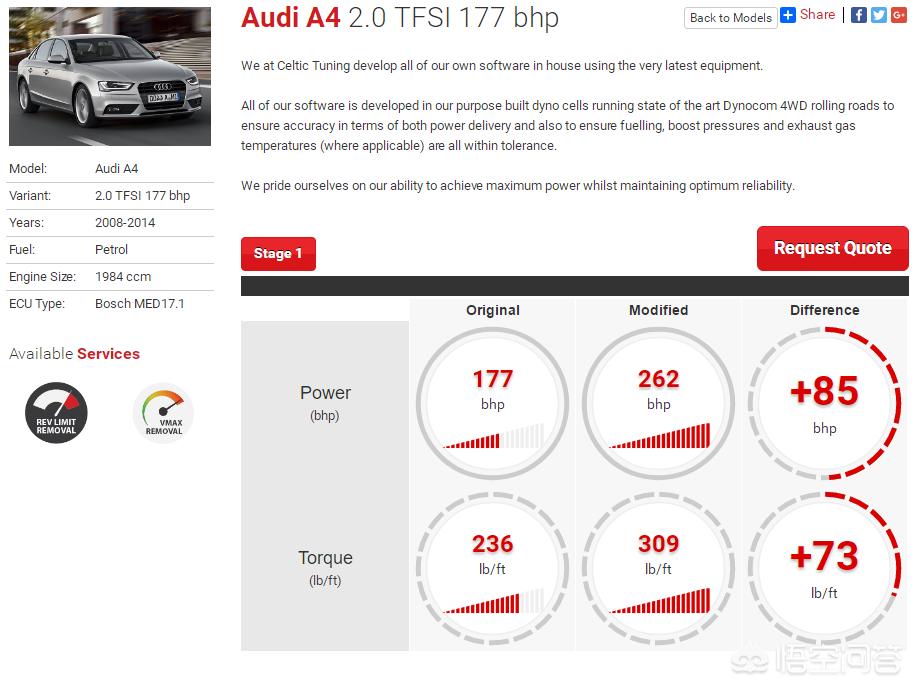Click the 'Years:' field label

tap(26, 223)
